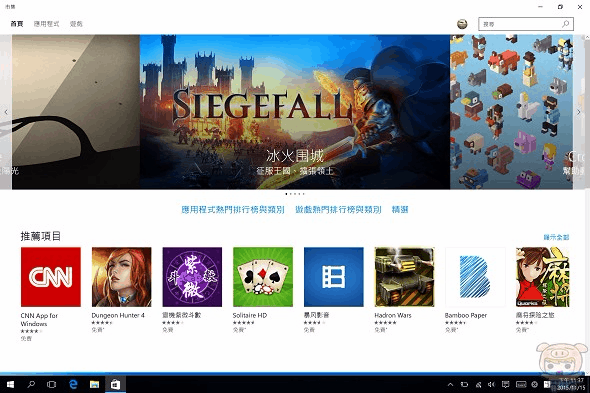Image resolution: width=590 pixels, height=393 pixels.
Task: Click the carousel page indicator dots
Action: click(295, 194)
